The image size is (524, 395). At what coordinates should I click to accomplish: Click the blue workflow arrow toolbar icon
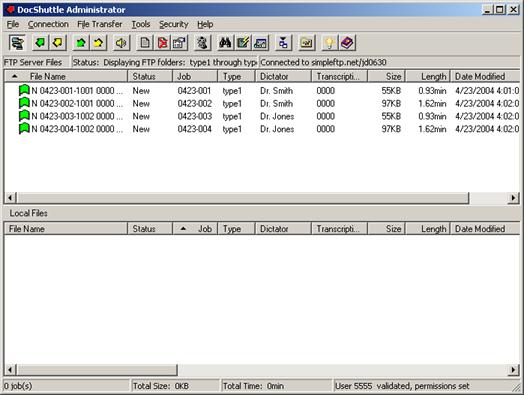tap(284, 43)
